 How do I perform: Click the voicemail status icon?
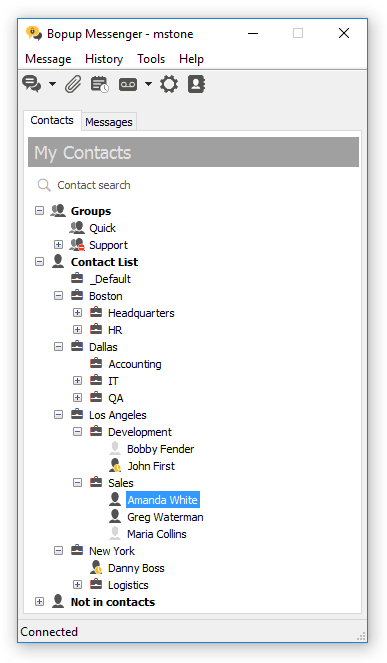coord(128,84)
